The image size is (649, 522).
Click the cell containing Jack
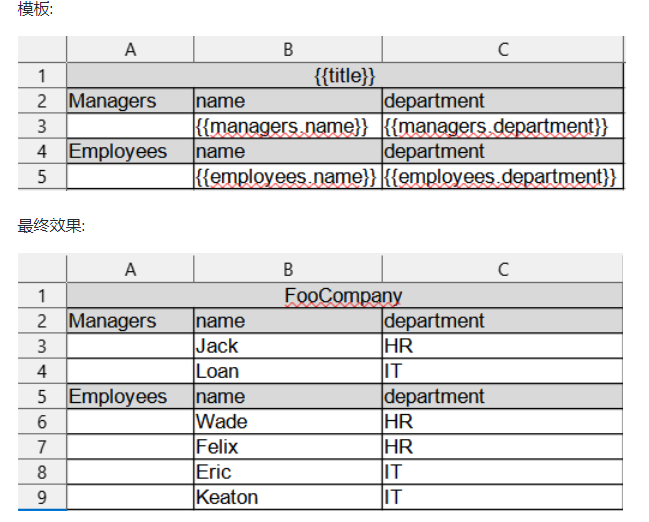287,346
